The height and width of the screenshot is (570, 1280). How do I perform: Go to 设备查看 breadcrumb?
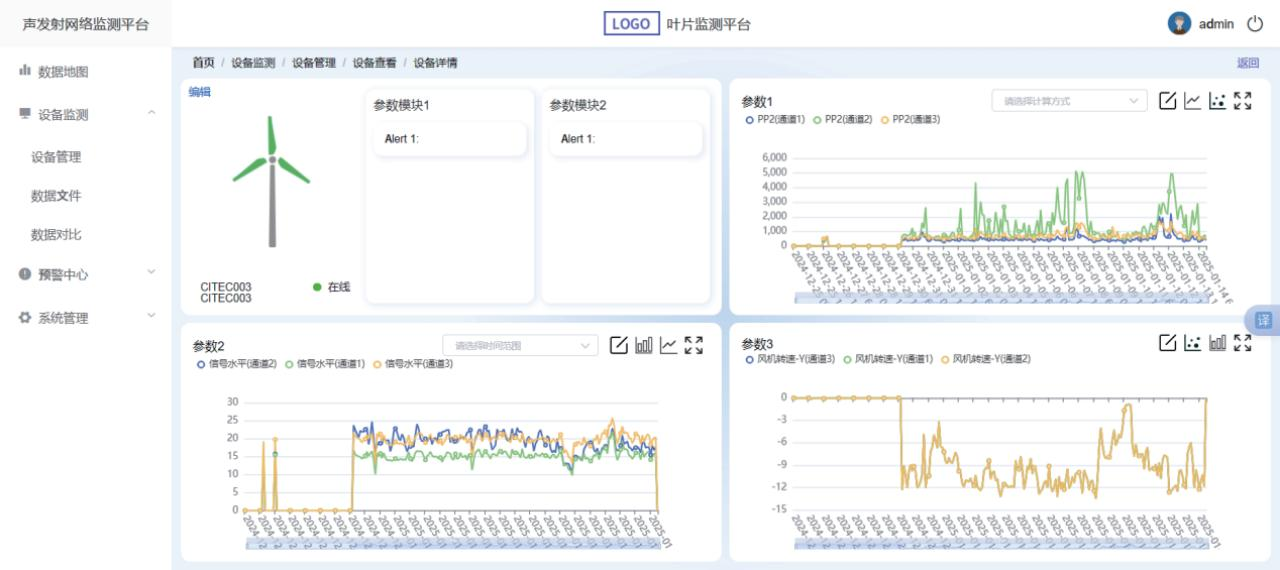coord(374,63)
